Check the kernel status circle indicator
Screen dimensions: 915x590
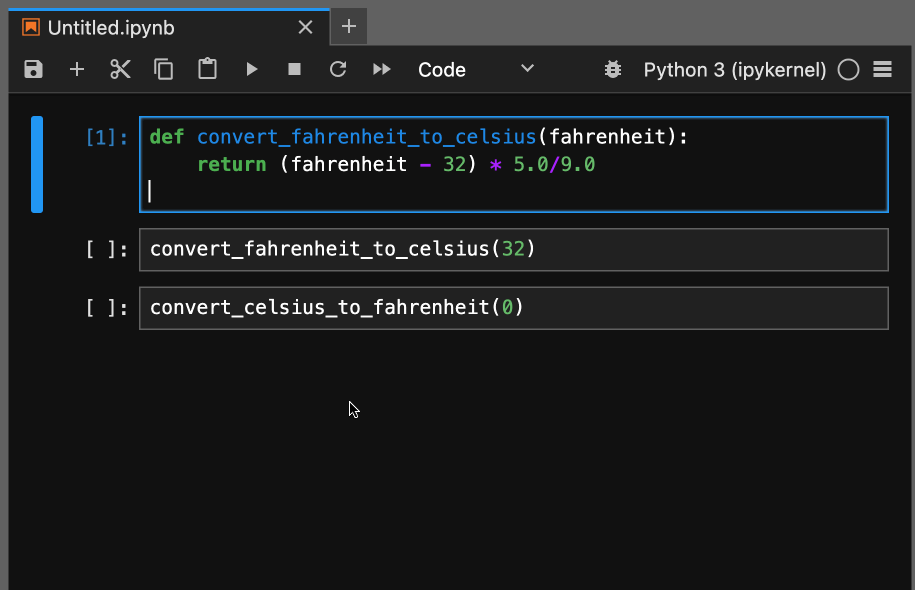tap(848, 69)
